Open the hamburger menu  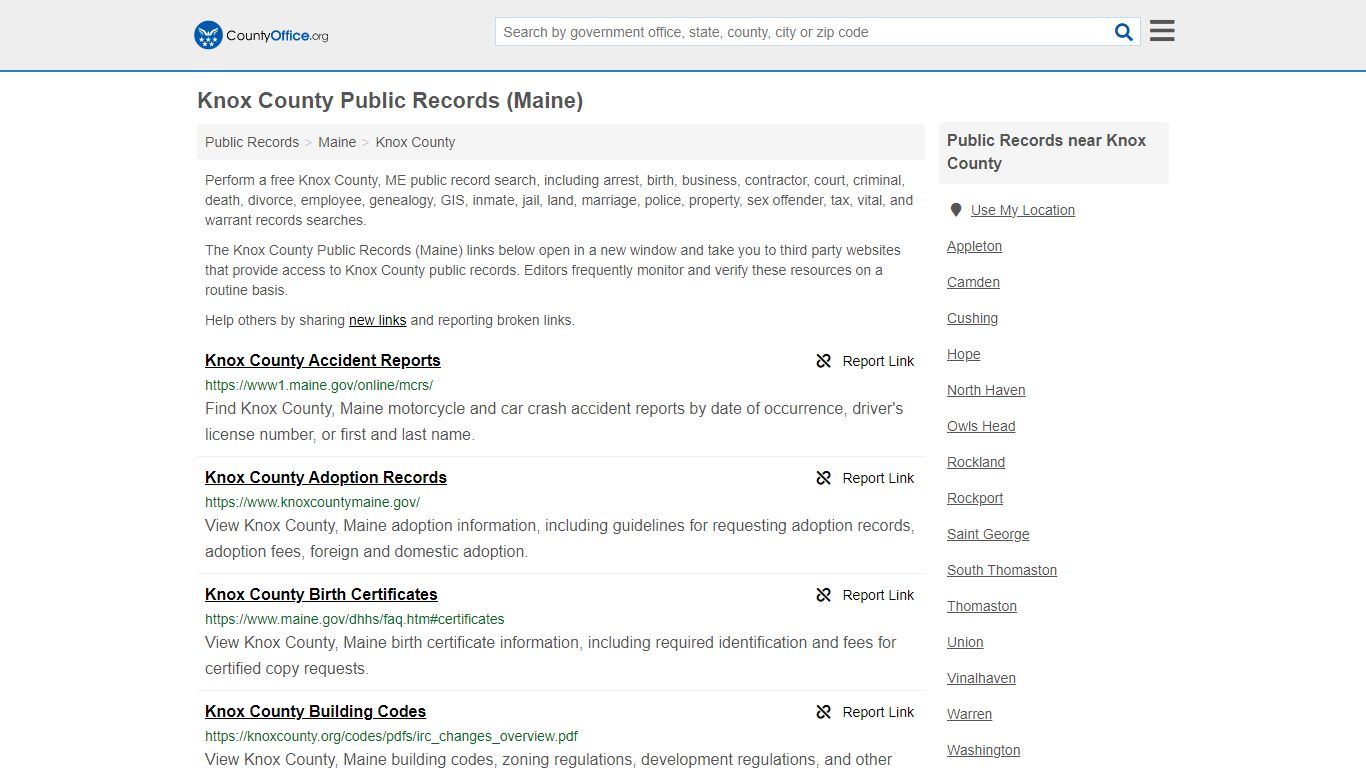pyautogui.click(x=1162, y=31)
